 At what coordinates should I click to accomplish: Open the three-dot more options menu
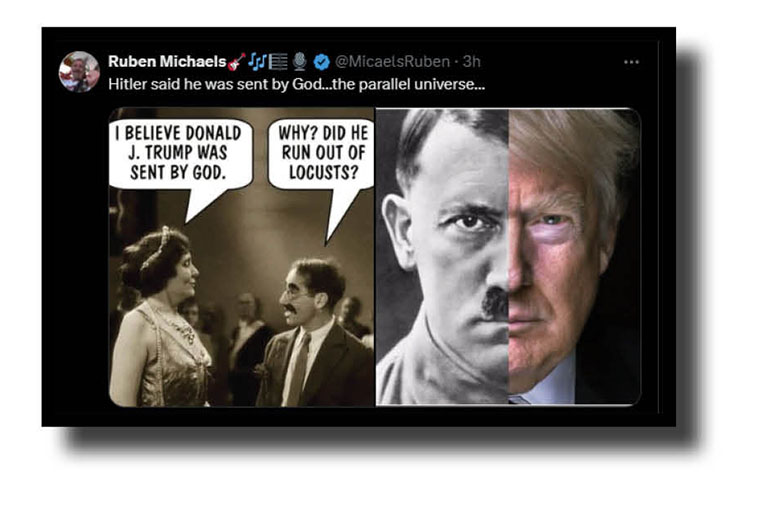(x=631, y=62)
